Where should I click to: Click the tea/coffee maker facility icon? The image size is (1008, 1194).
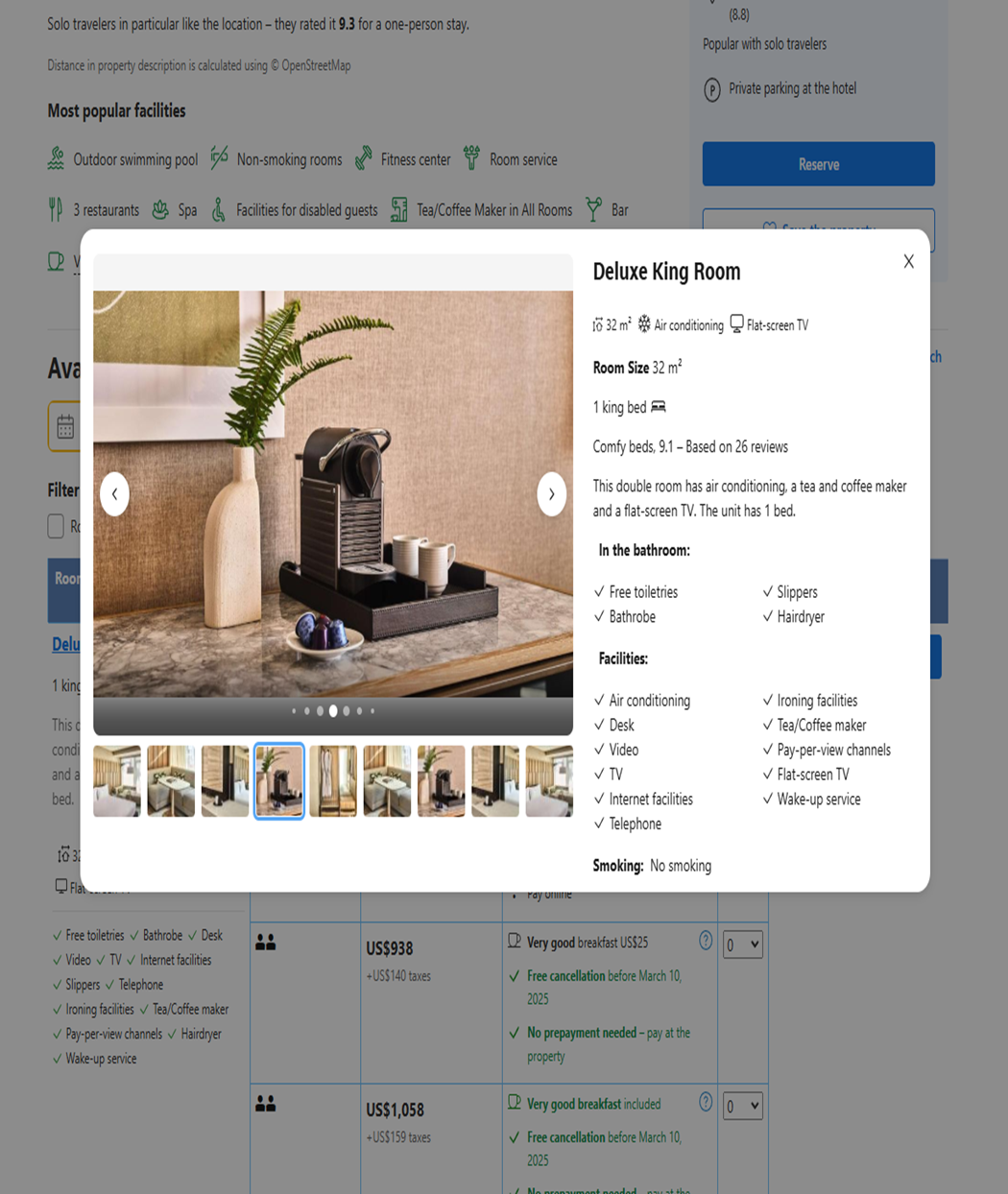399,209
